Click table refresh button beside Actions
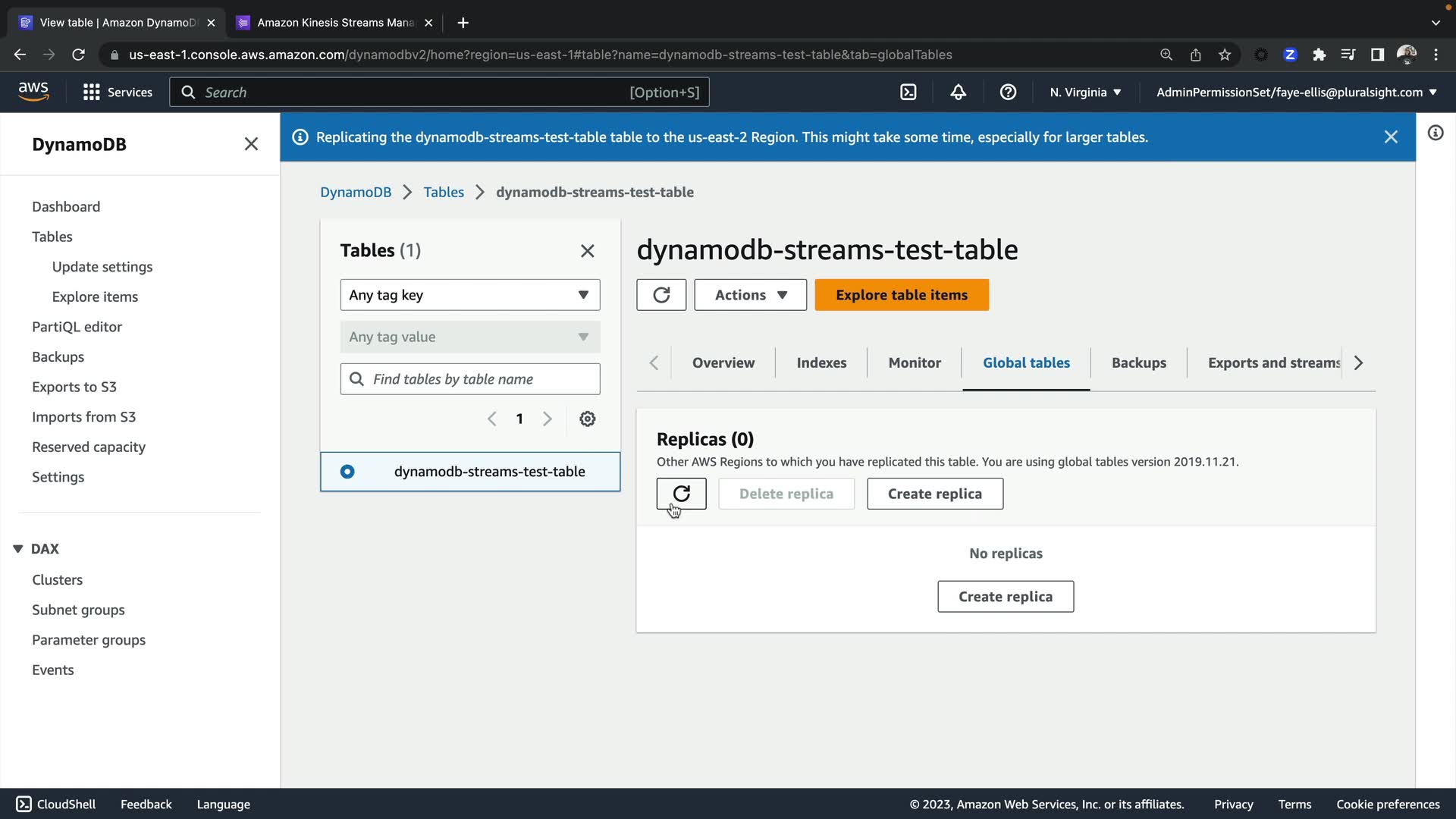This screenshot has width=1456, height=819. (x=661, y=295)
